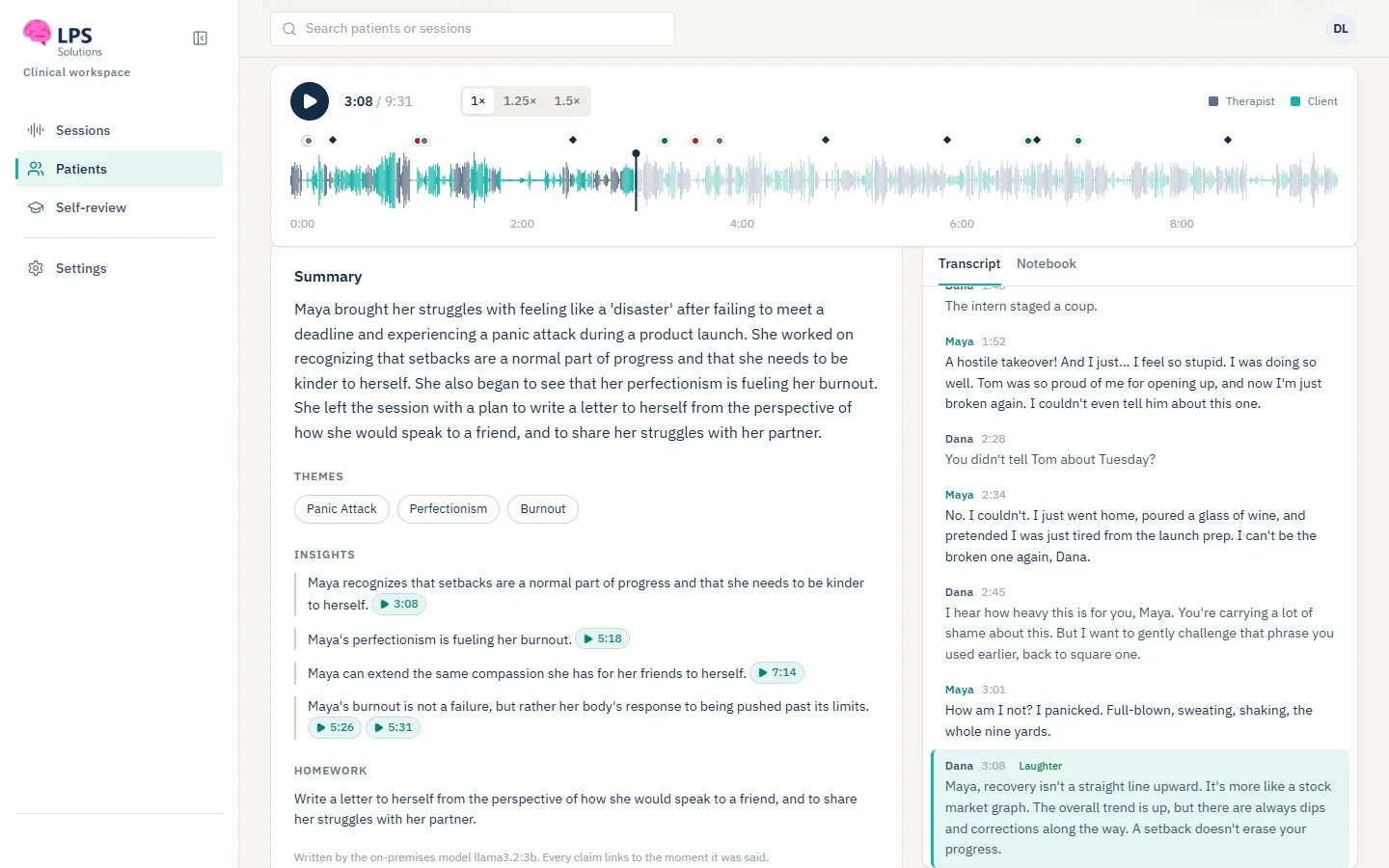The height and width of the screenshot is (868, 1389).
Task: Click the diamond marker after 8:00
Action: coord(1228,140)
